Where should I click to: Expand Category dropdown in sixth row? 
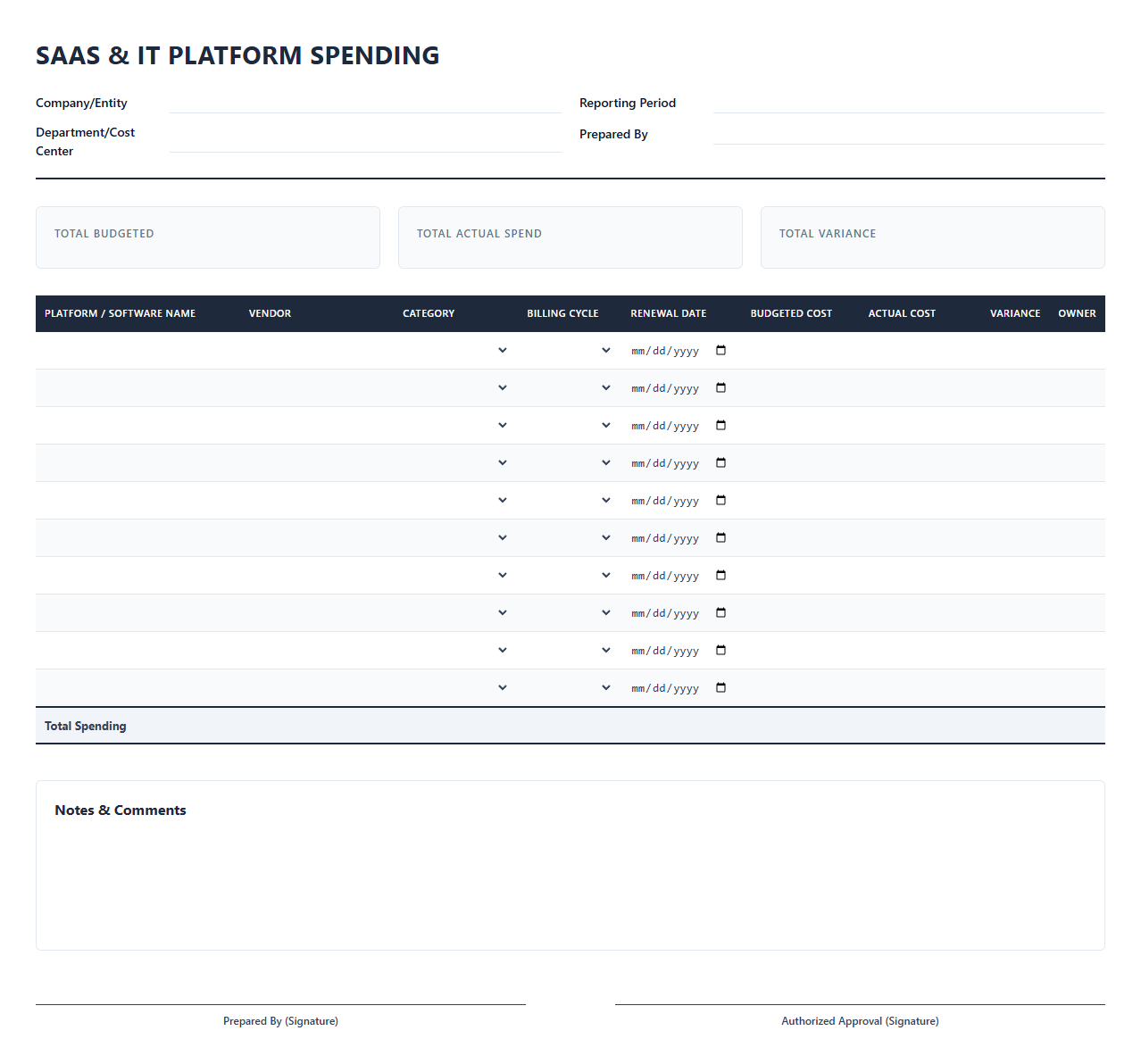[x=455, y=538]
